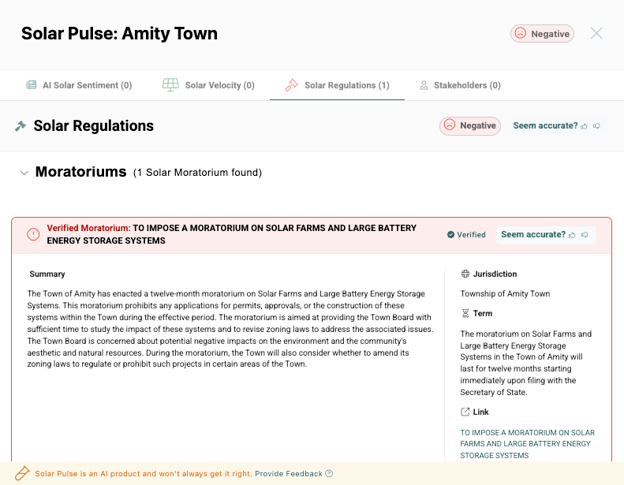Thumbs up the Solar Regulations section's accuracy
The image size is (624, 485).
tap(584, 126)
